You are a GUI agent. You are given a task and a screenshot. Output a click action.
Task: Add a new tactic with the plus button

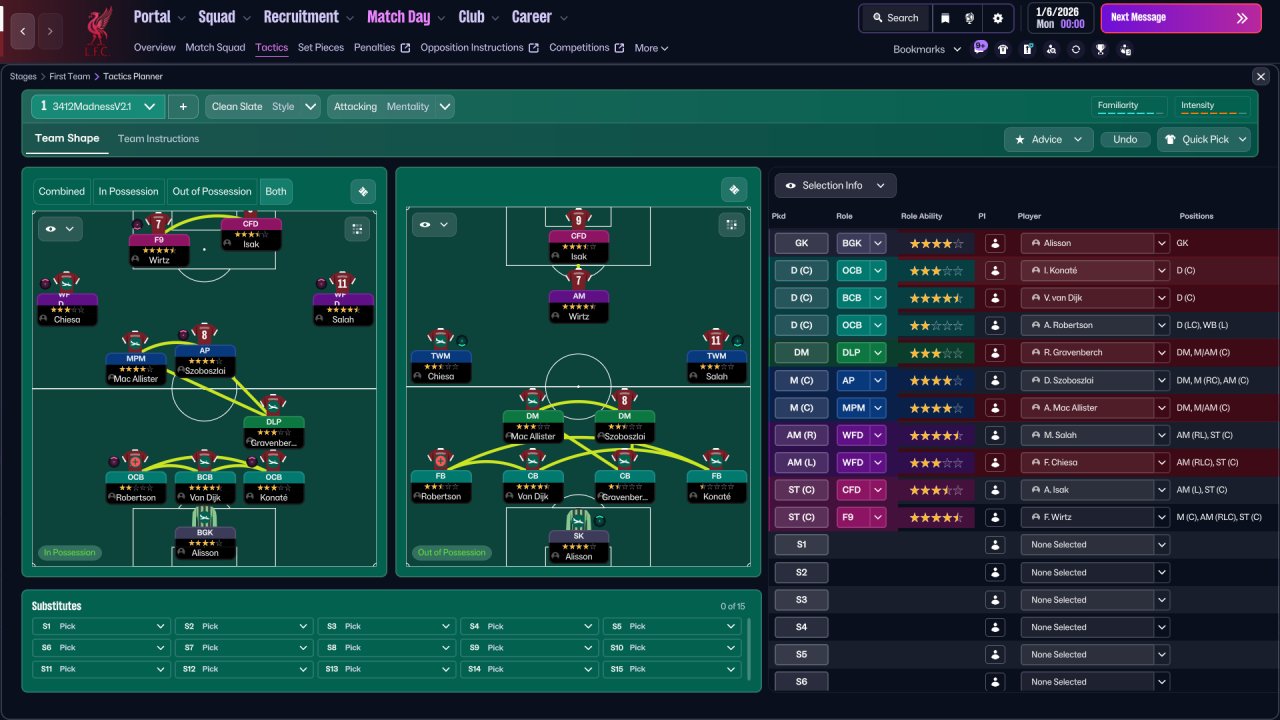pyautogui.click(x=183, y=106)
